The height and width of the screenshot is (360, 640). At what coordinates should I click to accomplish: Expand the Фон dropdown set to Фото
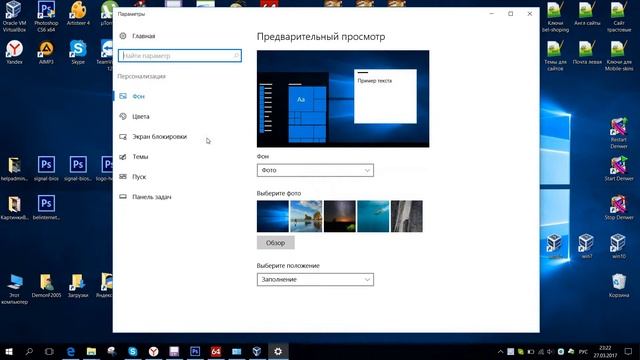(315, 170)
